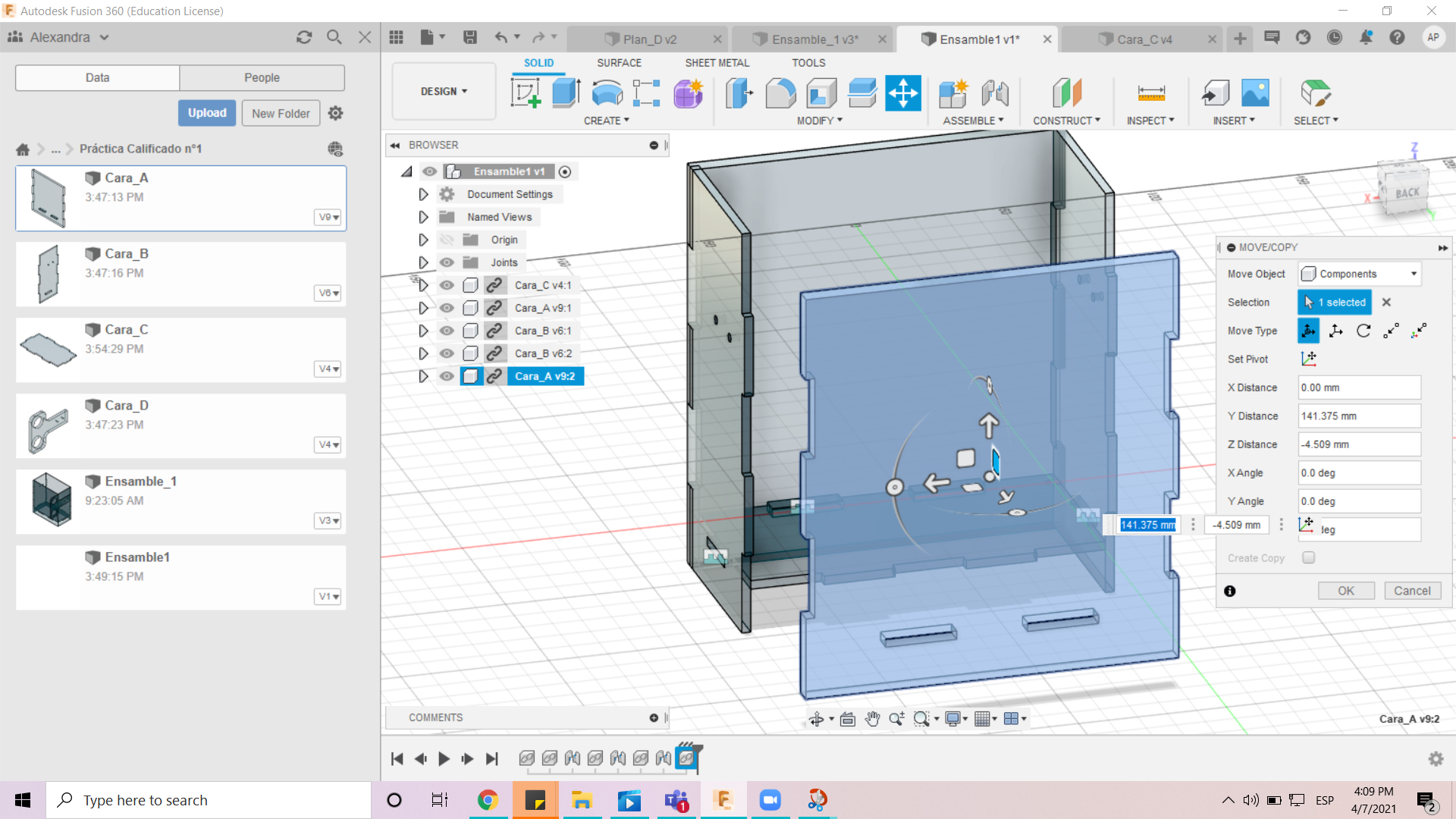This screenshot has height=819, width=1456.
Task: Toggle visibility of Cara_B v6:1
Action: [447, 331]
